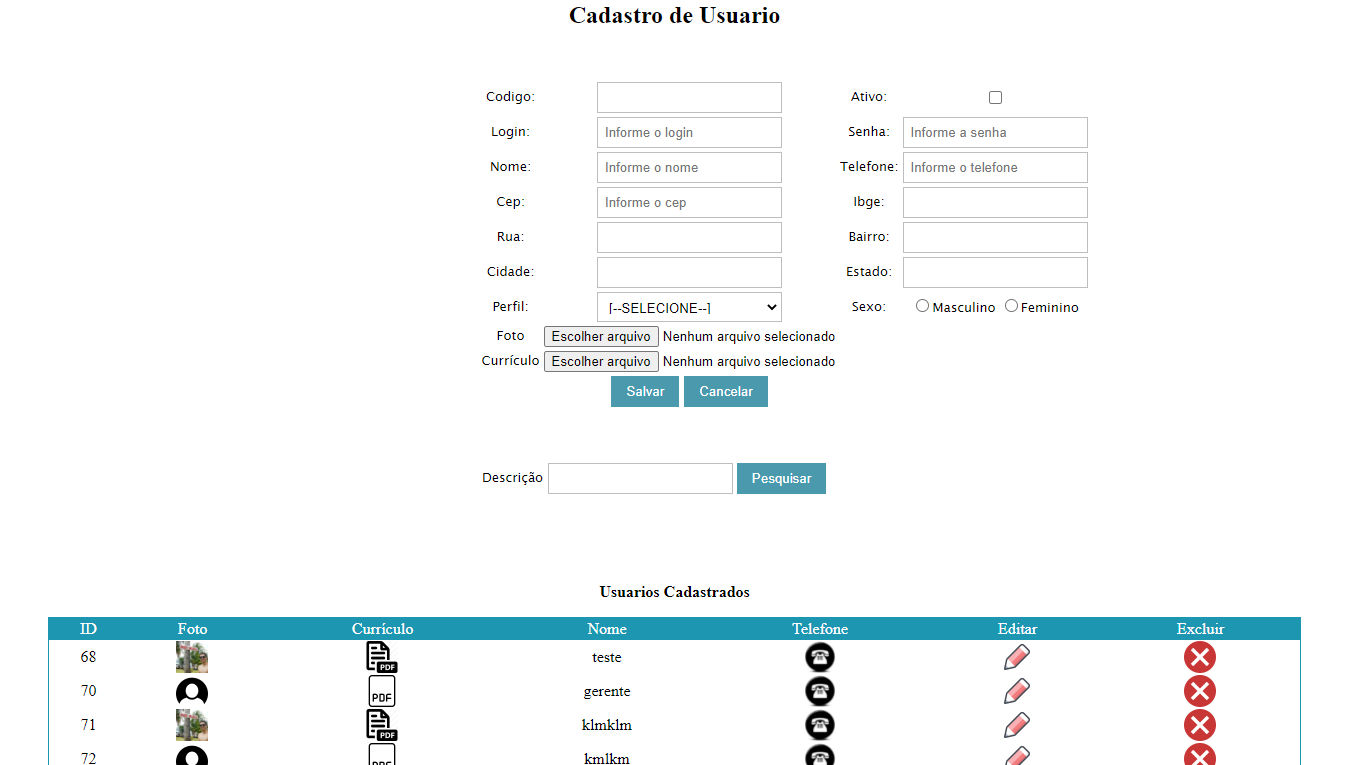The width and height of the screenshot is (1346, 765).
Task: Delete user klmklm with the red X
Action: pos(1200,725)
